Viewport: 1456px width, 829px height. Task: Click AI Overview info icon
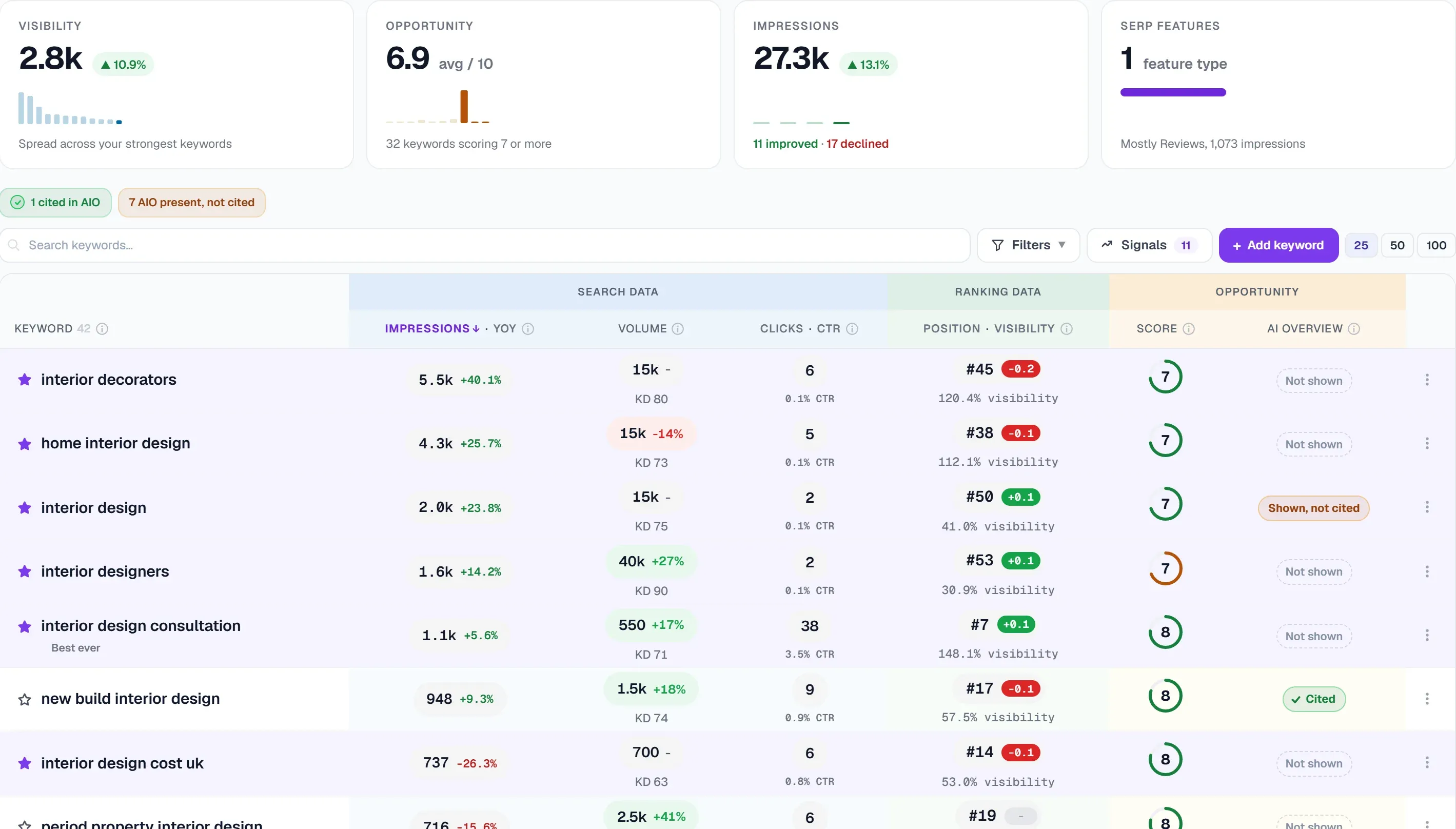point(1354,329)
